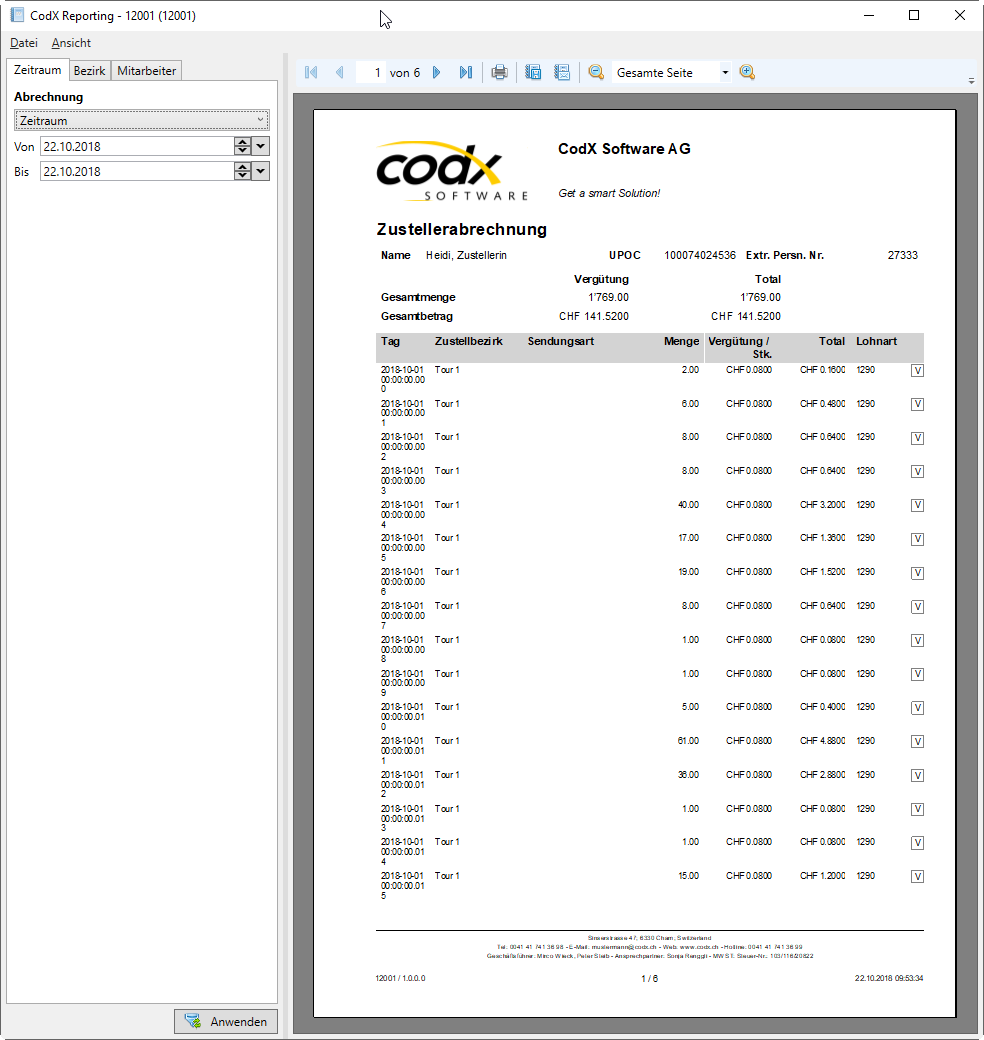The image size is (984, 1040).
Task: Click the Gesamtmenge label
Action: tap(418, 297)
